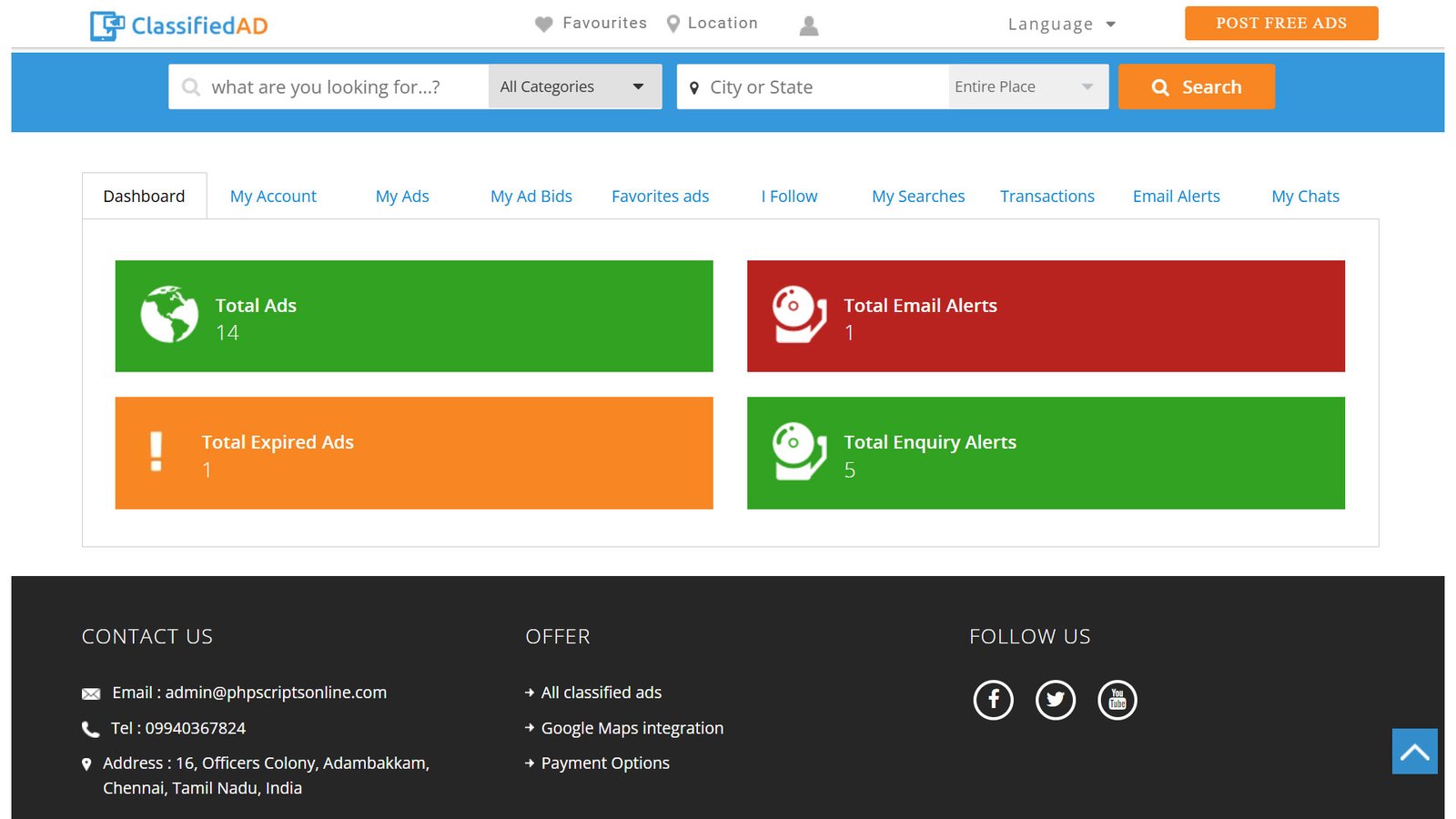This screenshot has height=819, width=1456.
Task: Open the Twitter page icon
Action: click(x=1056, y=700)
